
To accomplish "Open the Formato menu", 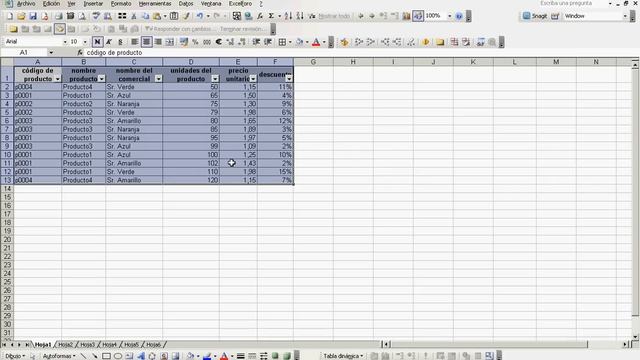I will coord(121,4).
